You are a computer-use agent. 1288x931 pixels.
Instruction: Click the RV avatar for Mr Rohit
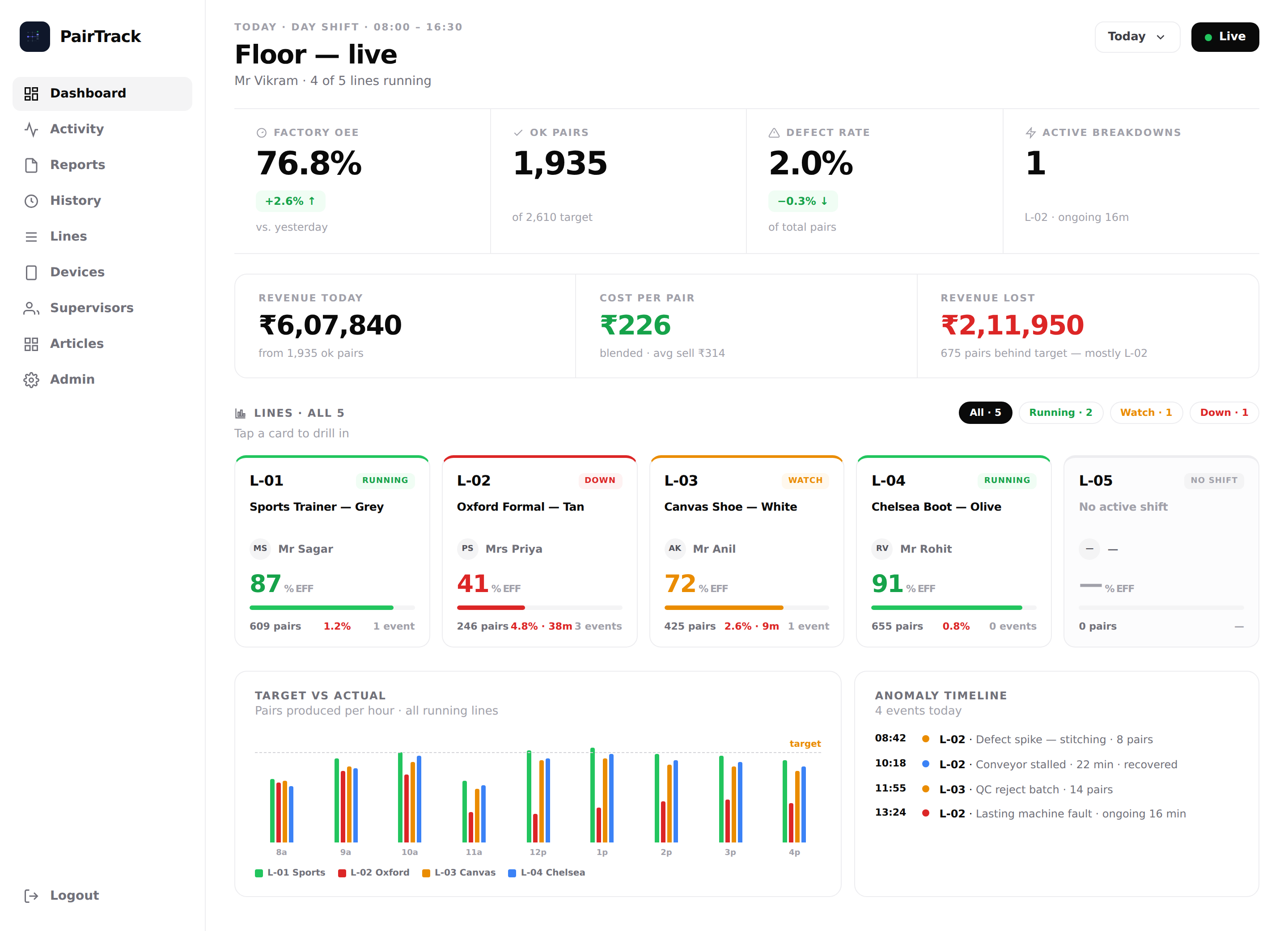pos(882,548)
